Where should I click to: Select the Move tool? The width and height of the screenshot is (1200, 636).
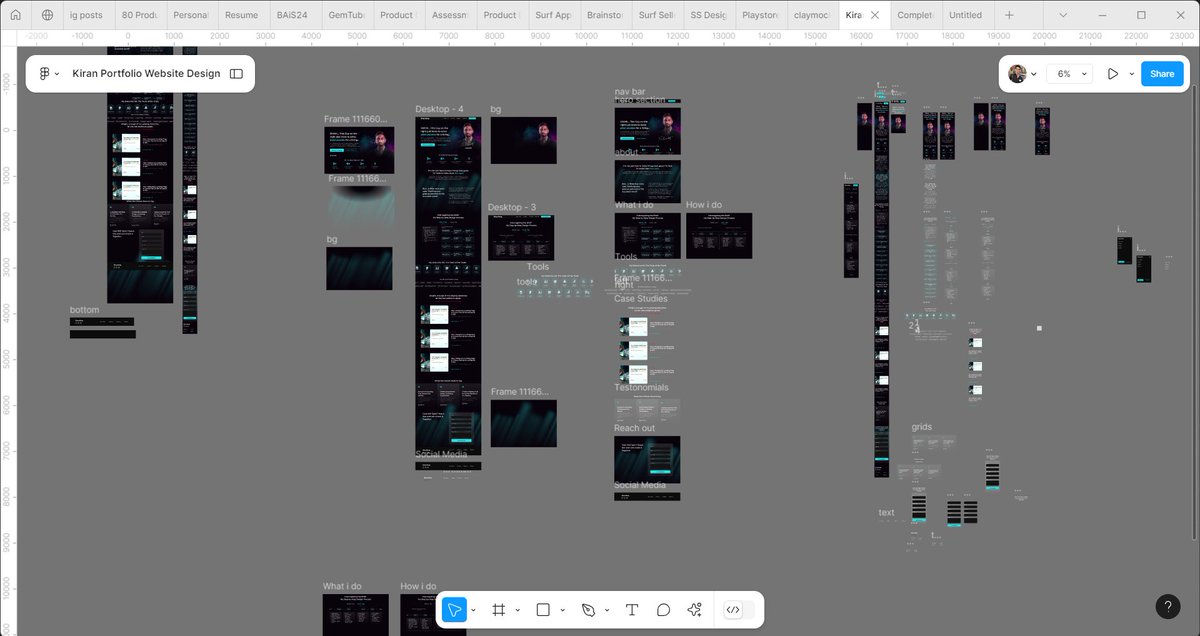454,610
